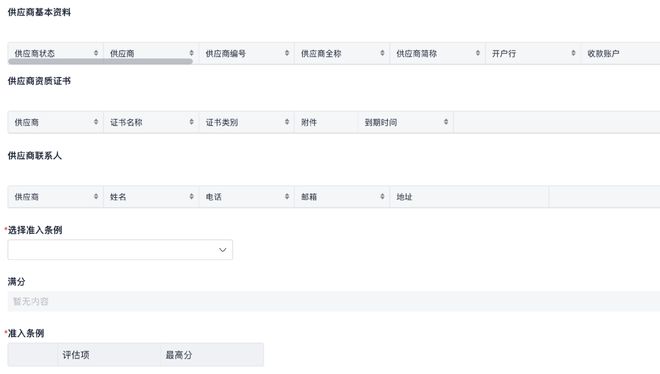
Task: Click the 供应商简称 column header text
Action: (x=417, y=53)
